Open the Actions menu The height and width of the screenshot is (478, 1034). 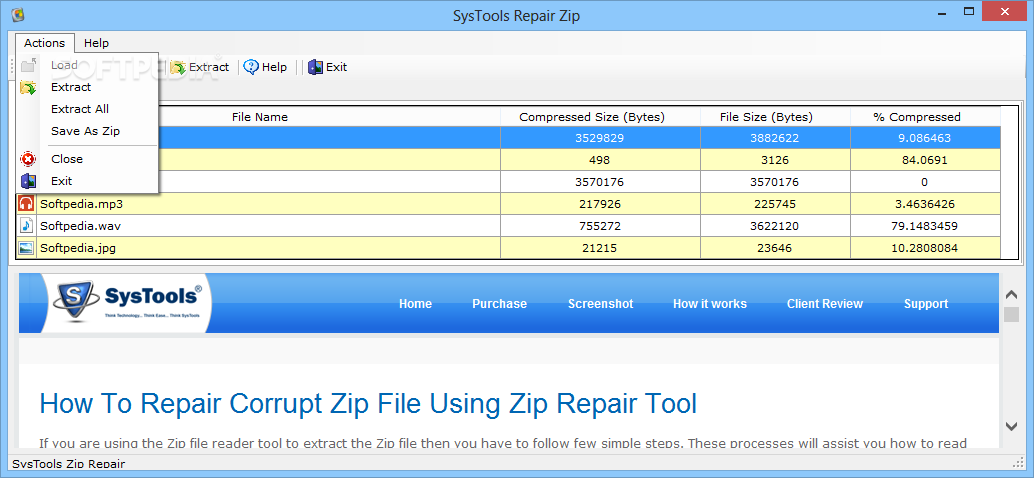(45, 43)
